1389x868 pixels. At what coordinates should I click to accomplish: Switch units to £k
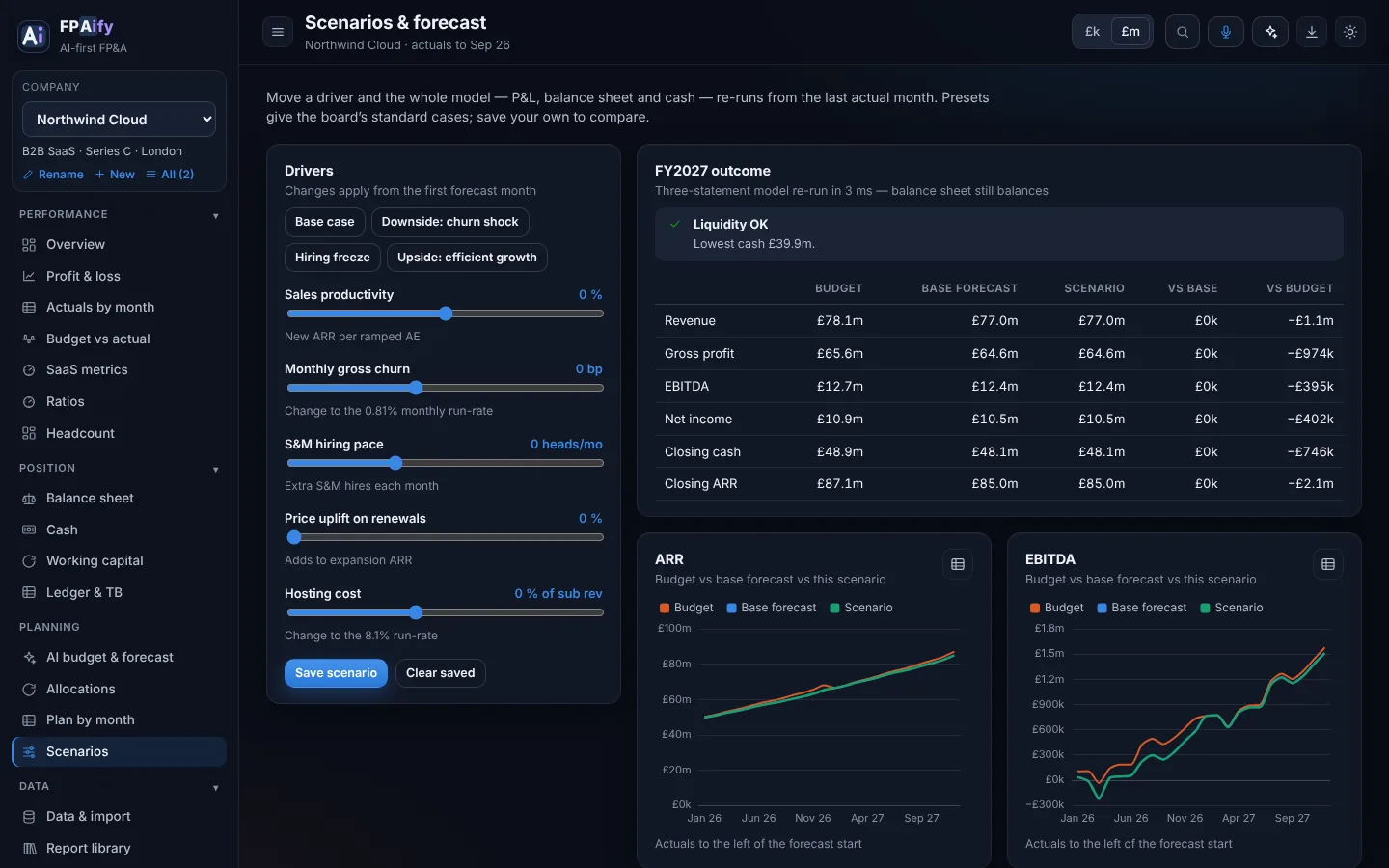pyautogui.click(x=1093, y=32)
